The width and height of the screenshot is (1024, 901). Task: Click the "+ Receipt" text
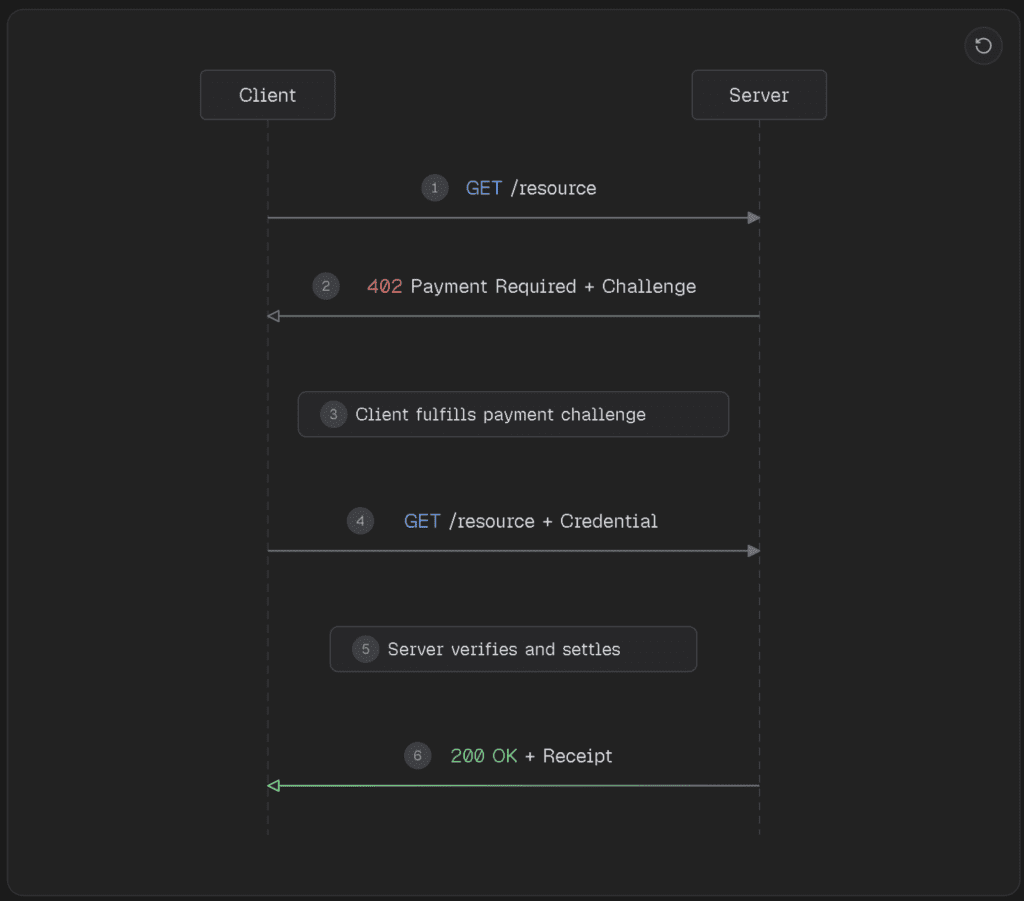click(x=568, y=756)
